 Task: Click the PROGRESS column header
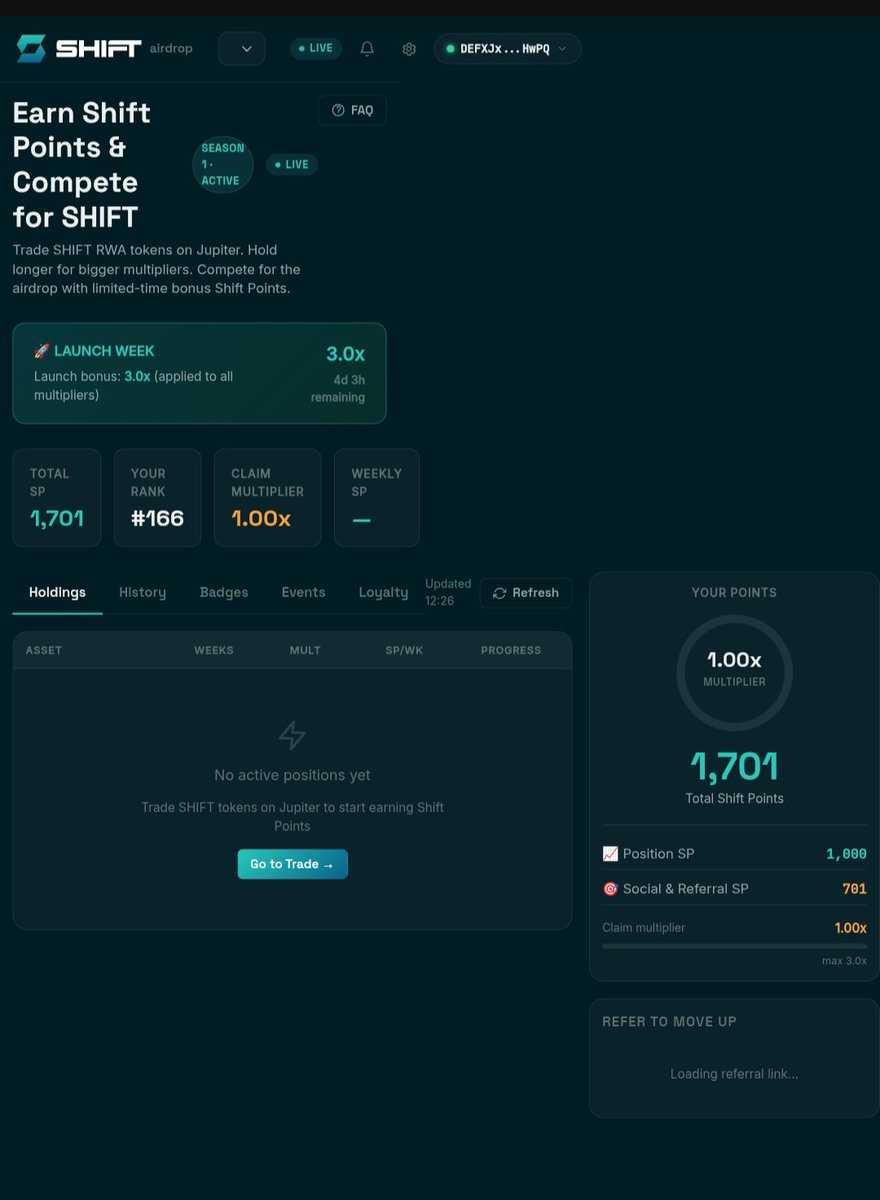511,650
